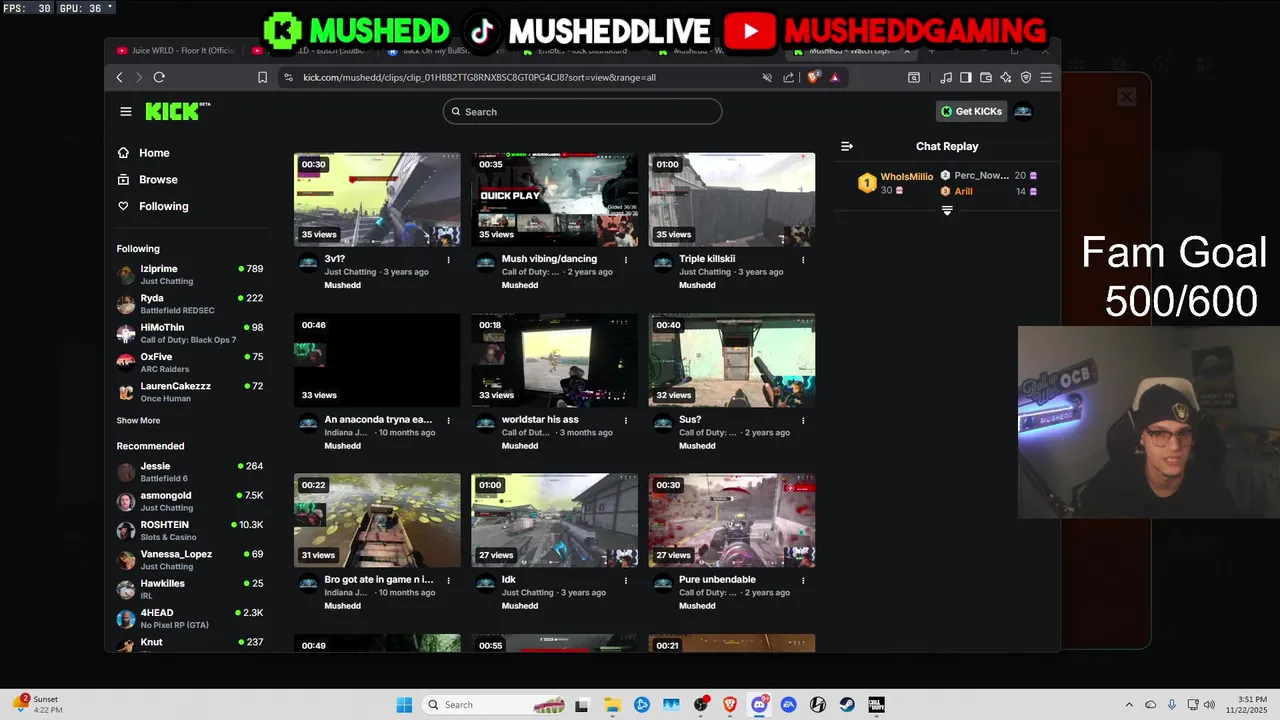Open Iziprime's channel in Following
1280x720 pixels.
(x=190, y=275)
